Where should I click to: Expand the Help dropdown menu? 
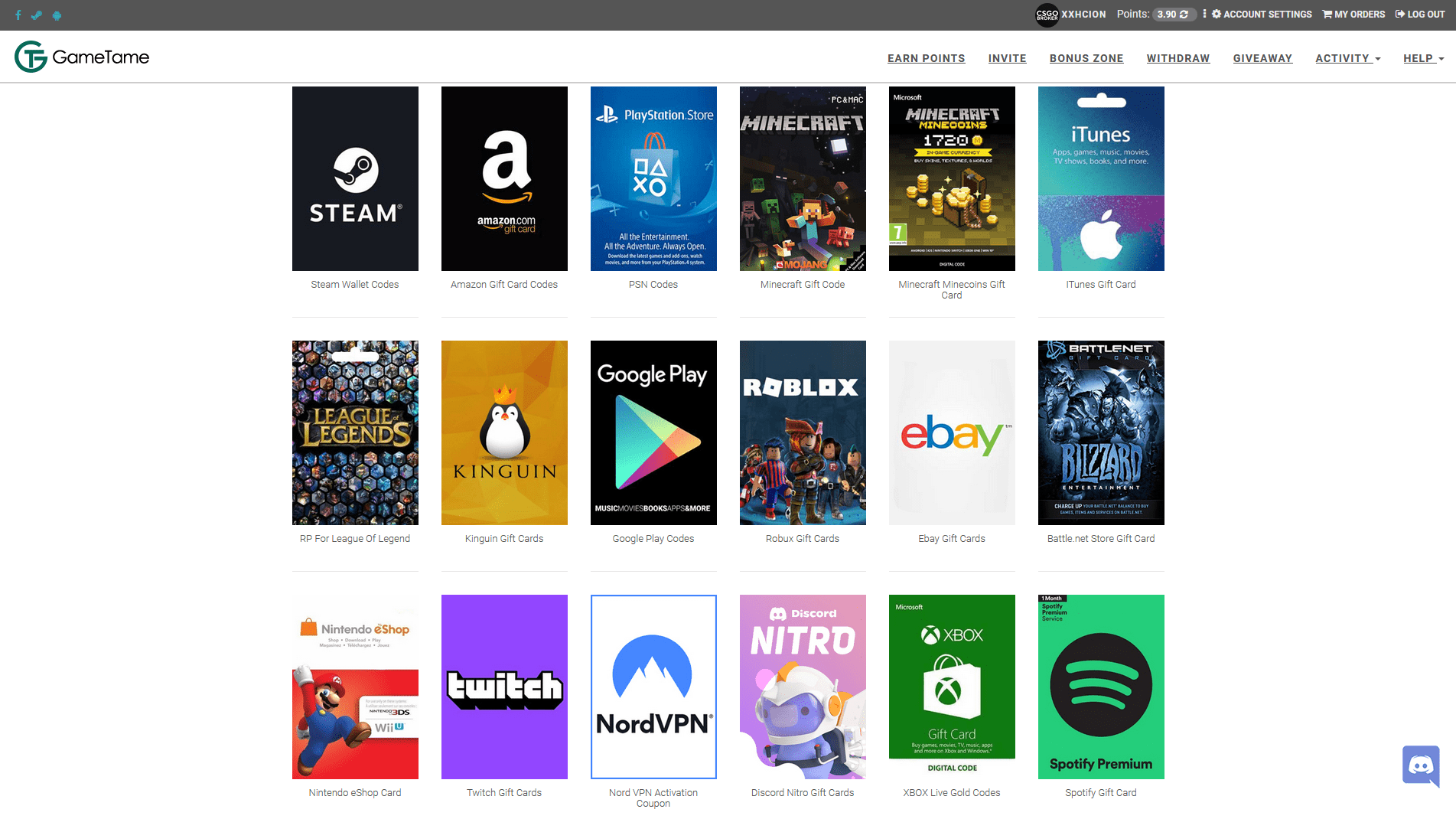point(1423,58)
